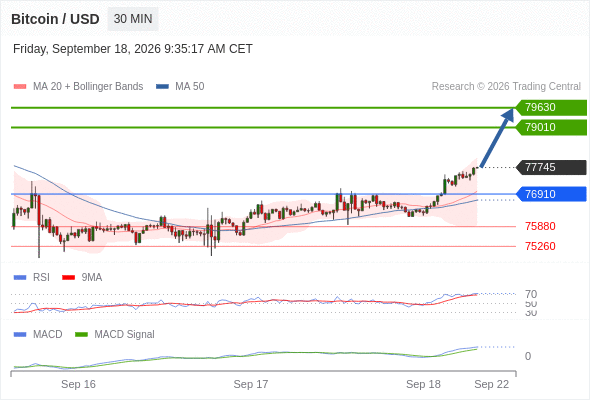590x400 pixels.
Task: Click the MA 20 + Bollinger Bands legend swatch
Action: point(20,87)
